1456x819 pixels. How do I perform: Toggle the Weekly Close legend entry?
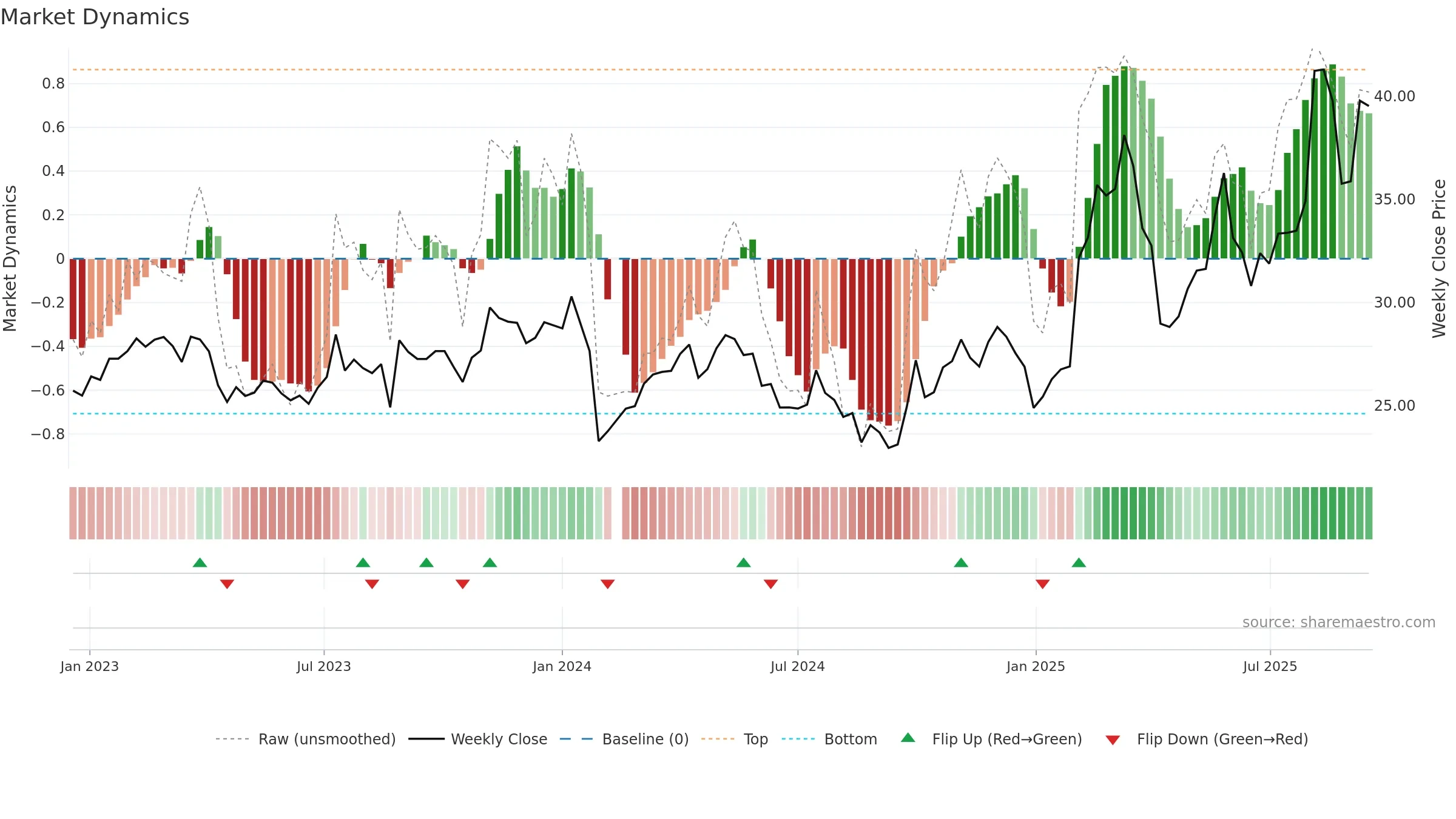click(477, 739)
